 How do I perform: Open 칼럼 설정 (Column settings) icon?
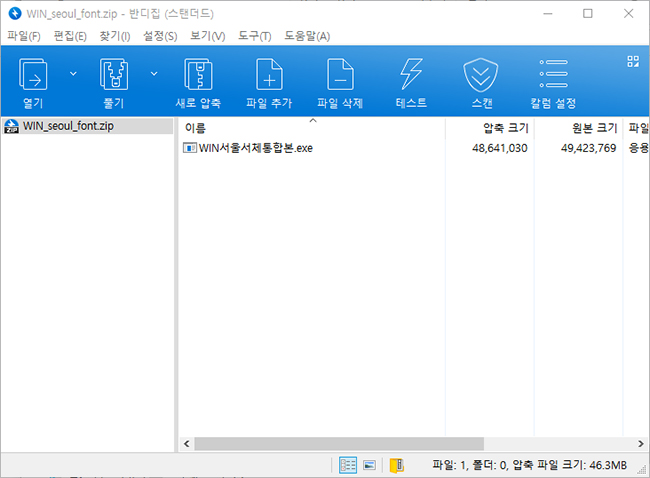[553, 74]
